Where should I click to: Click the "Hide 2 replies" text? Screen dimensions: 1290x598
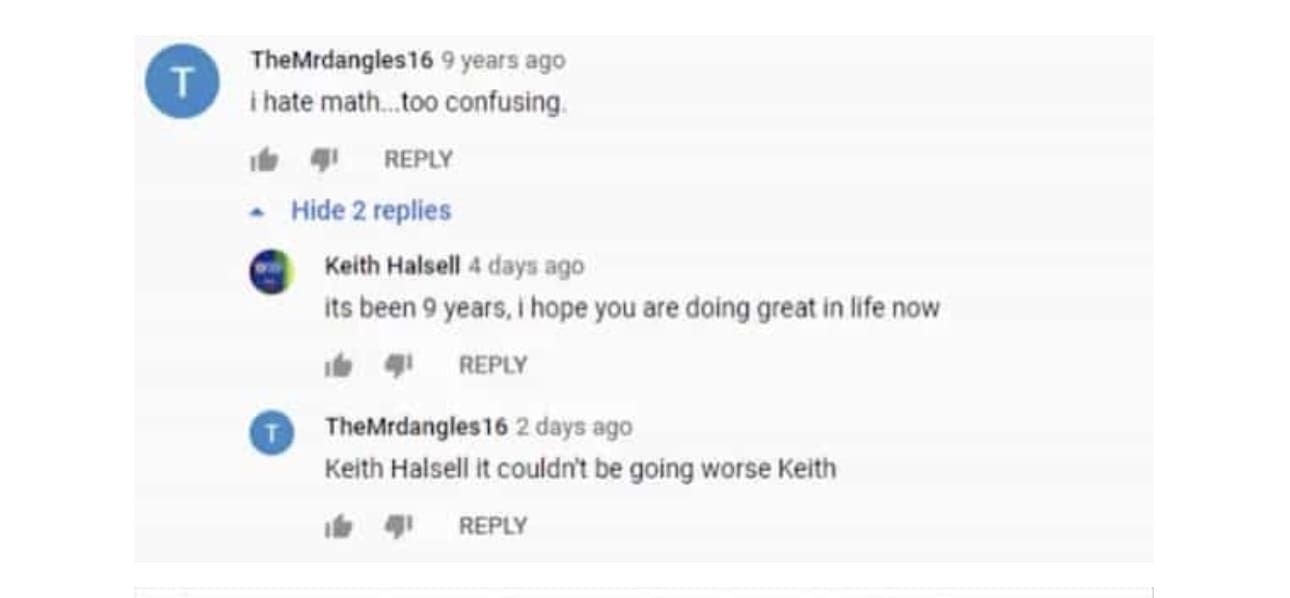(x=371, y=211)
